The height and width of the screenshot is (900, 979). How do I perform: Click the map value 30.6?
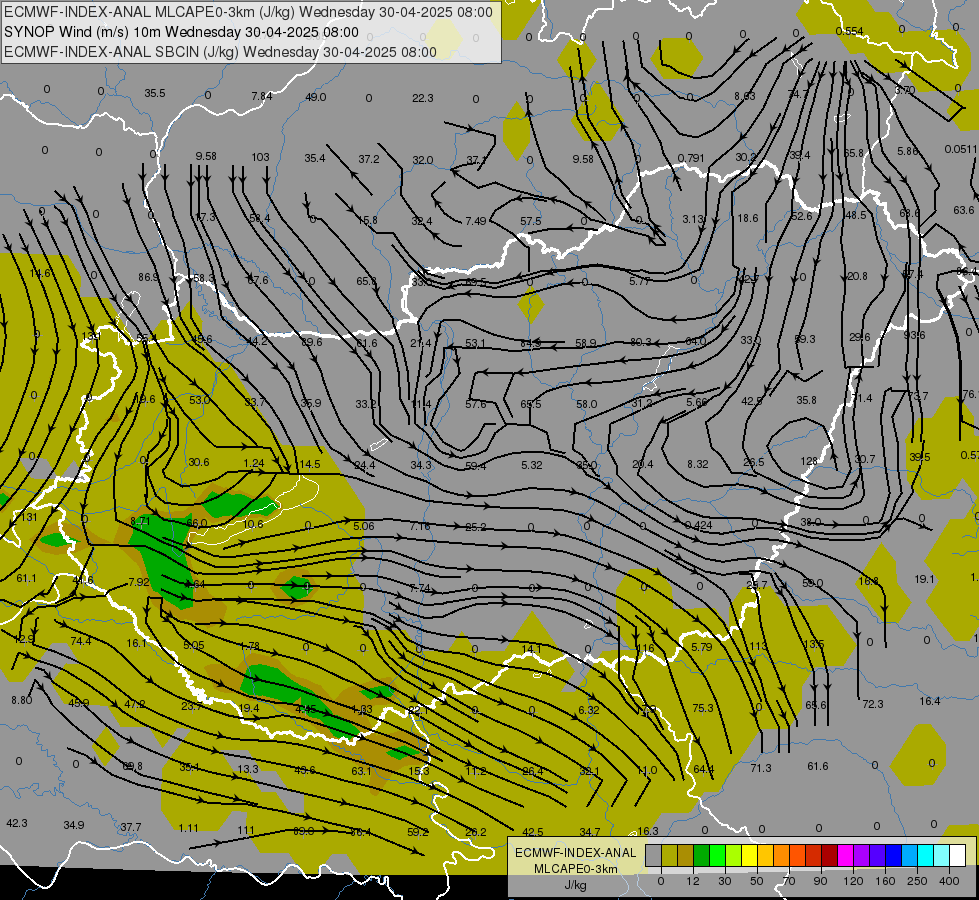(199, 462)
